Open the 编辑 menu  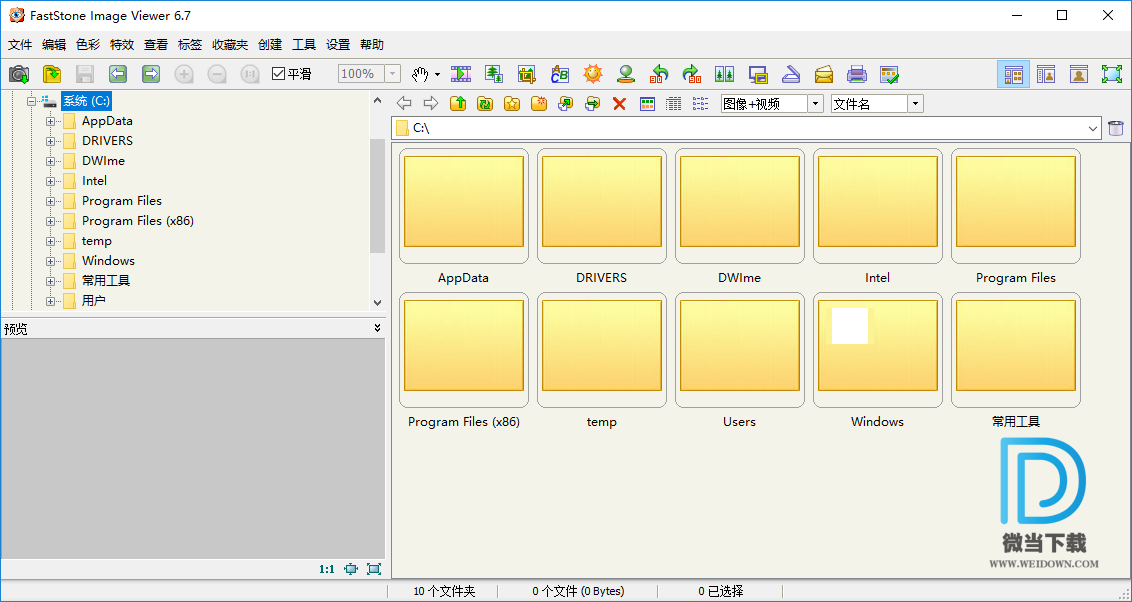pos(54,45)
